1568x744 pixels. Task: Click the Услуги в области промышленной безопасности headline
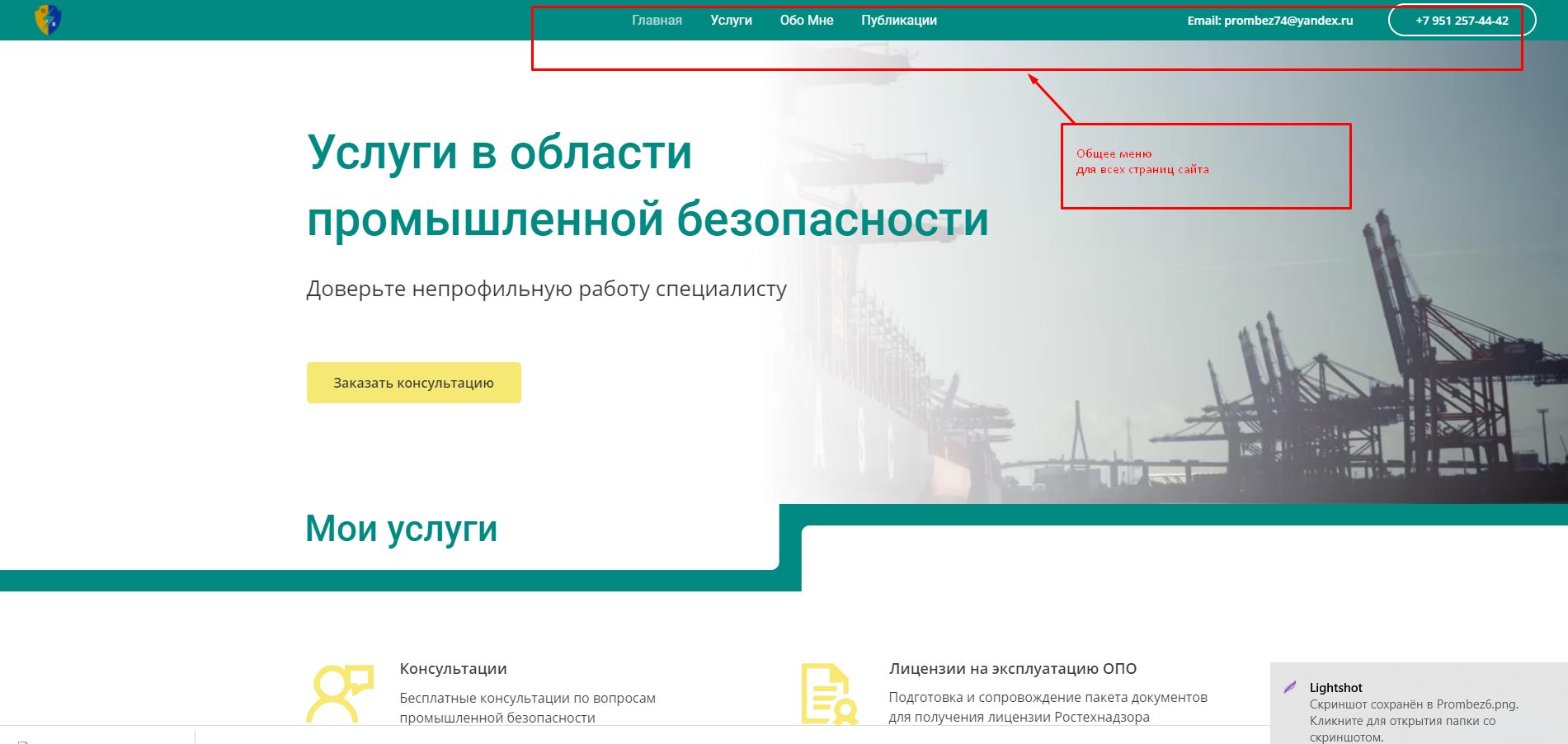click(x=647, y=186)
